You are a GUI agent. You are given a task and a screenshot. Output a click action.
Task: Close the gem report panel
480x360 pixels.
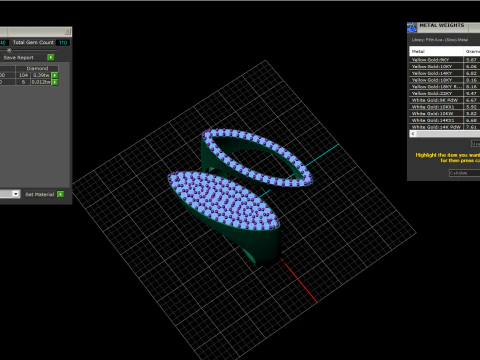[68, 32]
